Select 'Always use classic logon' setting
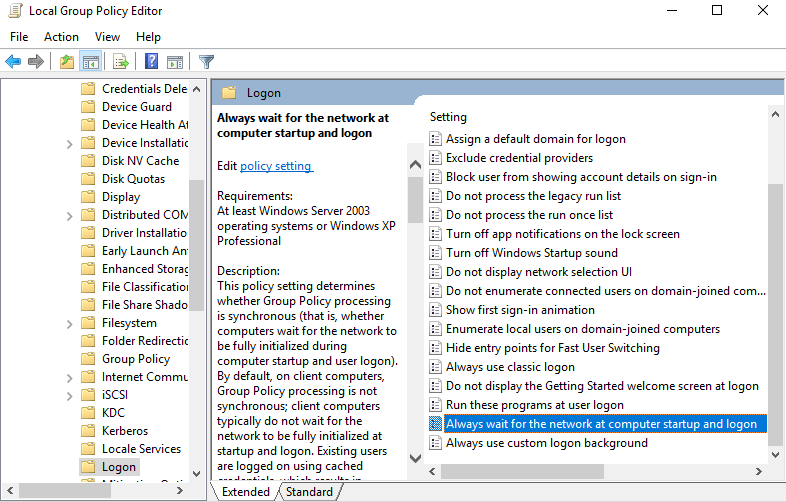Viewport: 786px width, 502px height. tap(510, 367)
